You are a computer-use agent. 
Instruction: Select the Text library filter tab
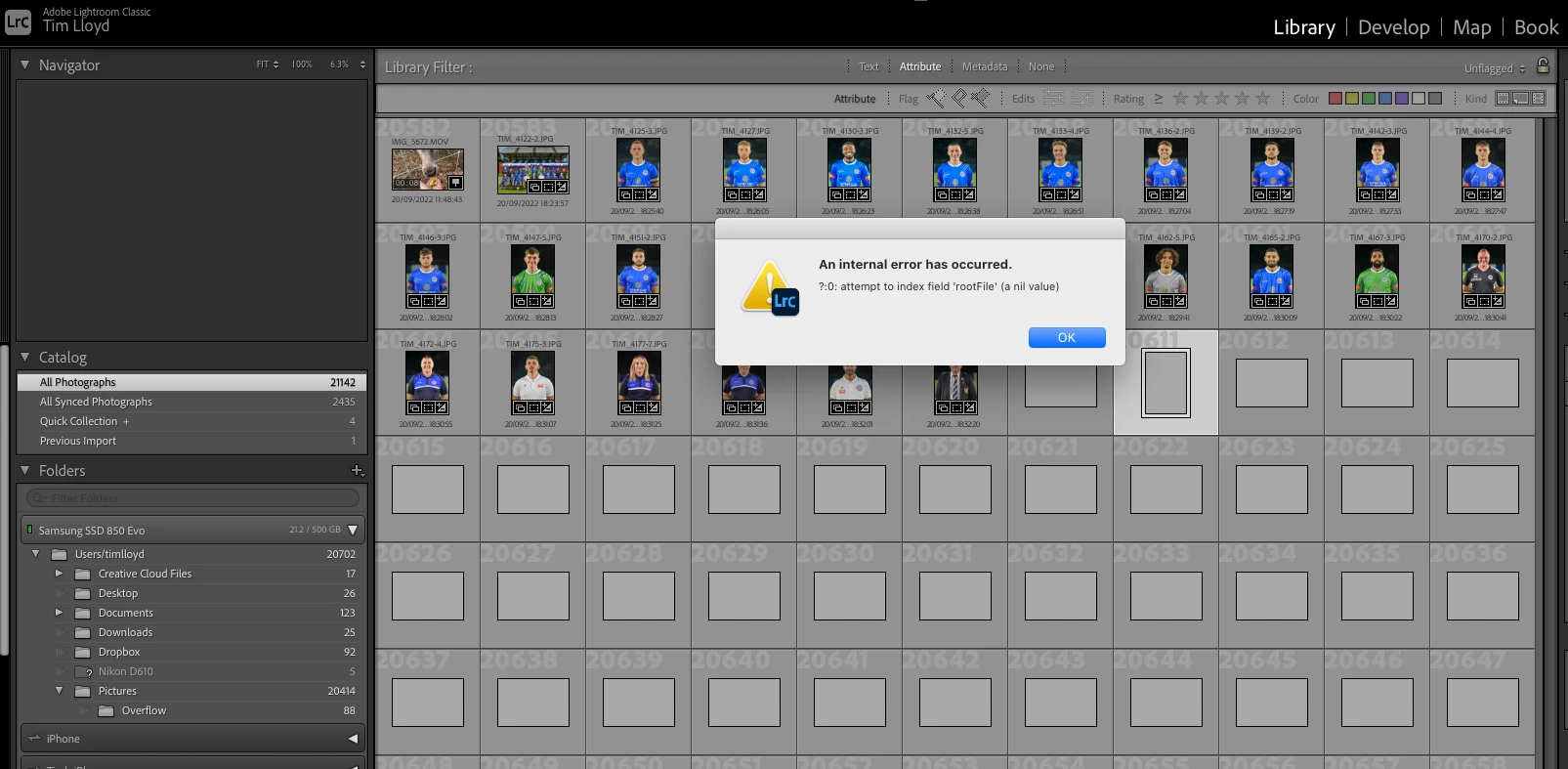(869, 66)
